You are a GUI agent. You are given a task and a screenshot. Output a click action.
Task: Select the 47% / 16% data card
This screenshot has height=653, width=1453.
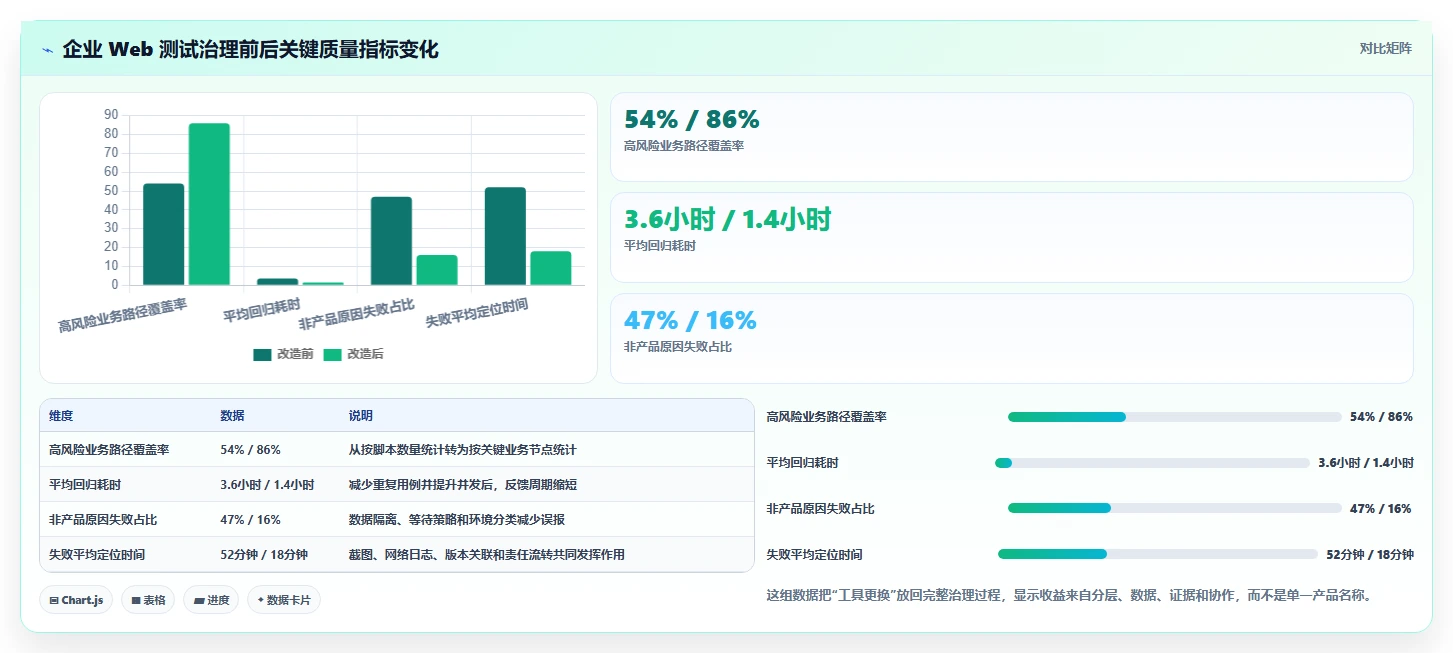click(1011, 338)
